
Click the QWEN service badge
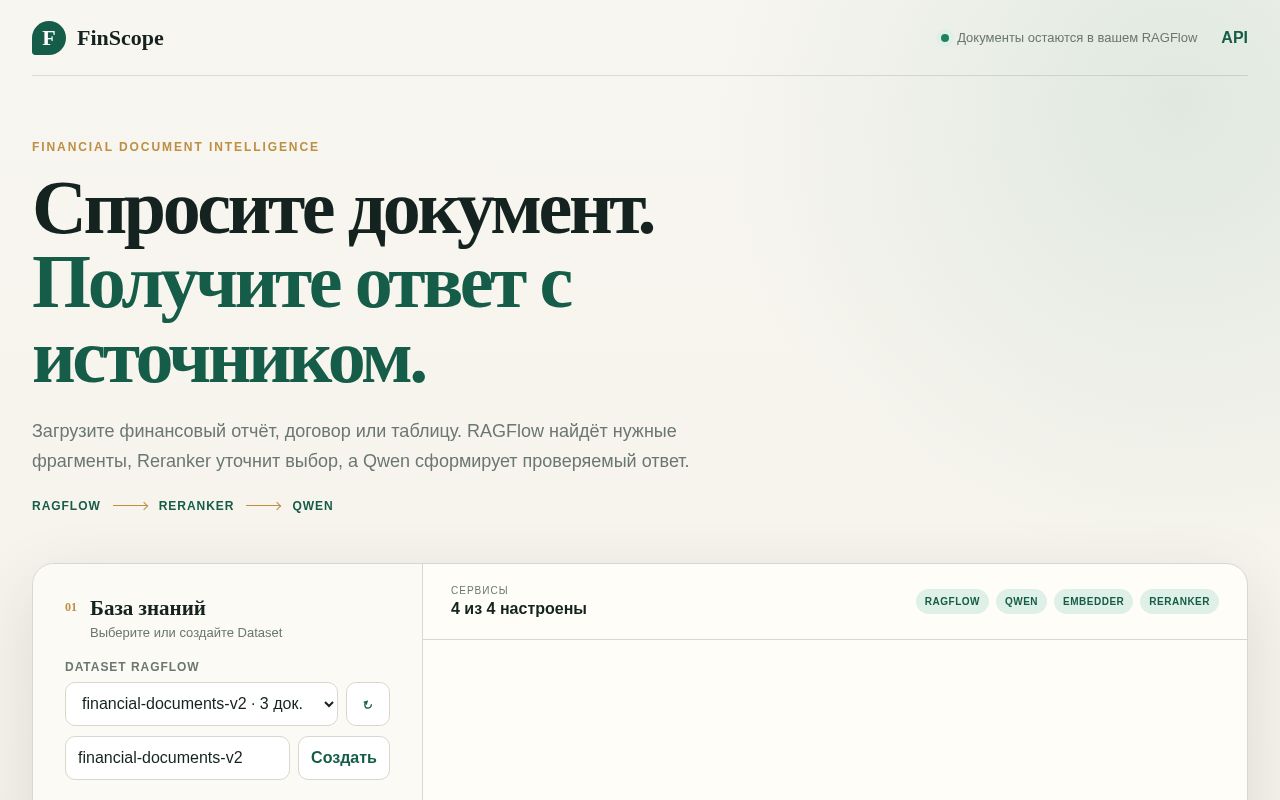(1021, 601)
